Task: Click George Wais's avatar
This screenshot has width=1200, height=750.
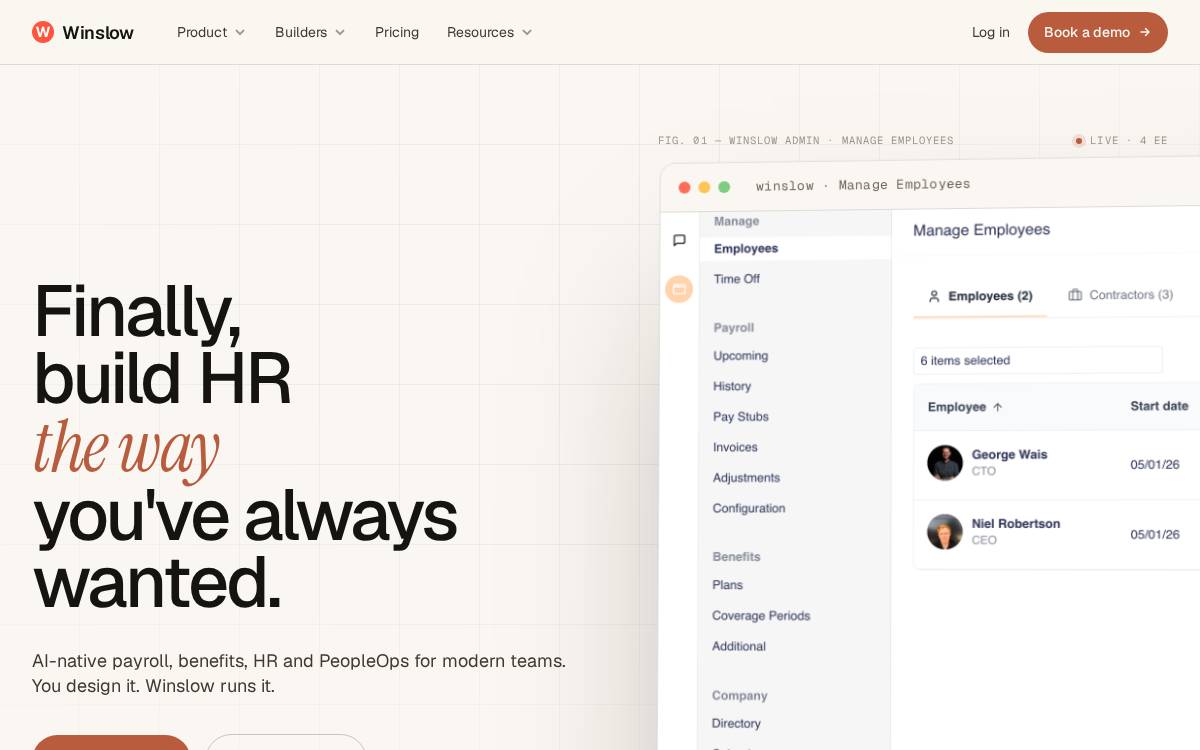Action: coord(945,463)
